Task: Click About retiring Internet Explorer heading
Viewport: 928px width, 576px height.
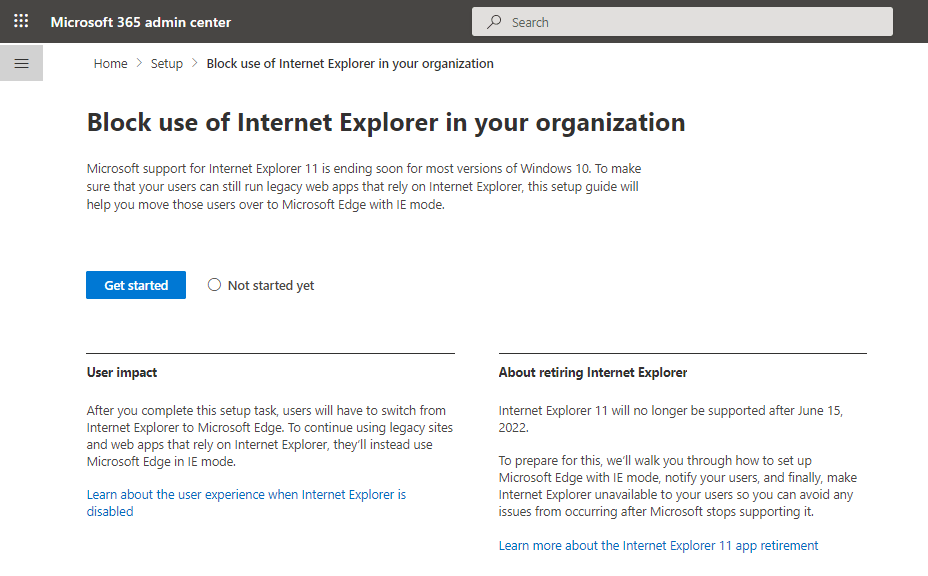Action: point(592,372)
